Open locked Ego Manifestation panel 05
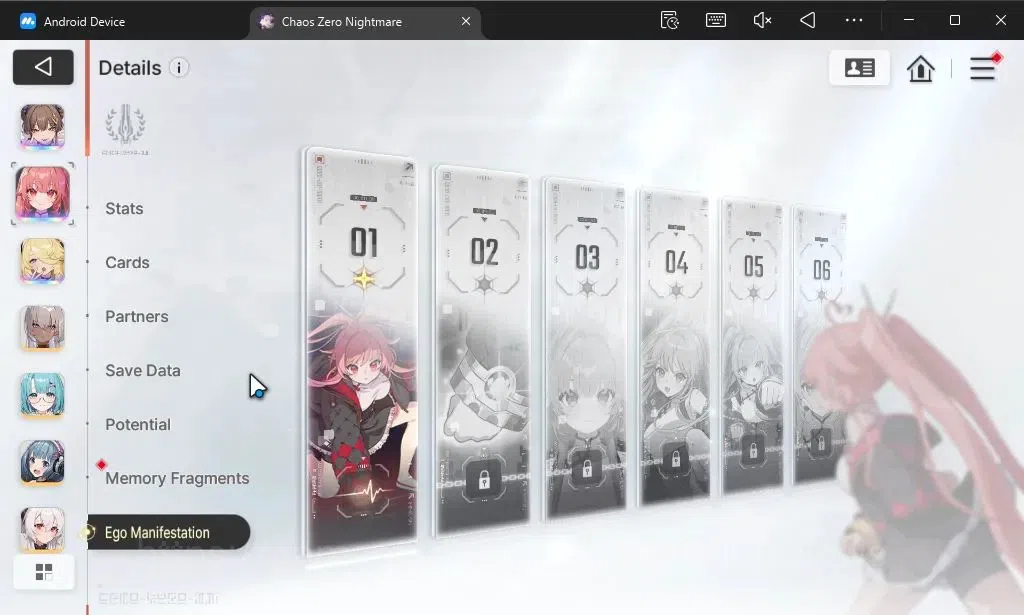The height and width of the screenshot is (615, 1024). (752, 347)
